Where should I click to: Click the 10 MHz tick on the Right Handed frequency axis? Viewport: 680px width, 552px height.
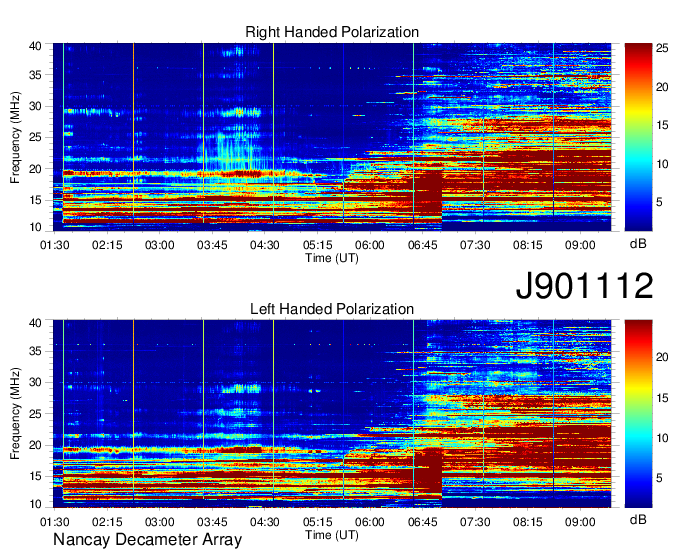coord(35,227)
